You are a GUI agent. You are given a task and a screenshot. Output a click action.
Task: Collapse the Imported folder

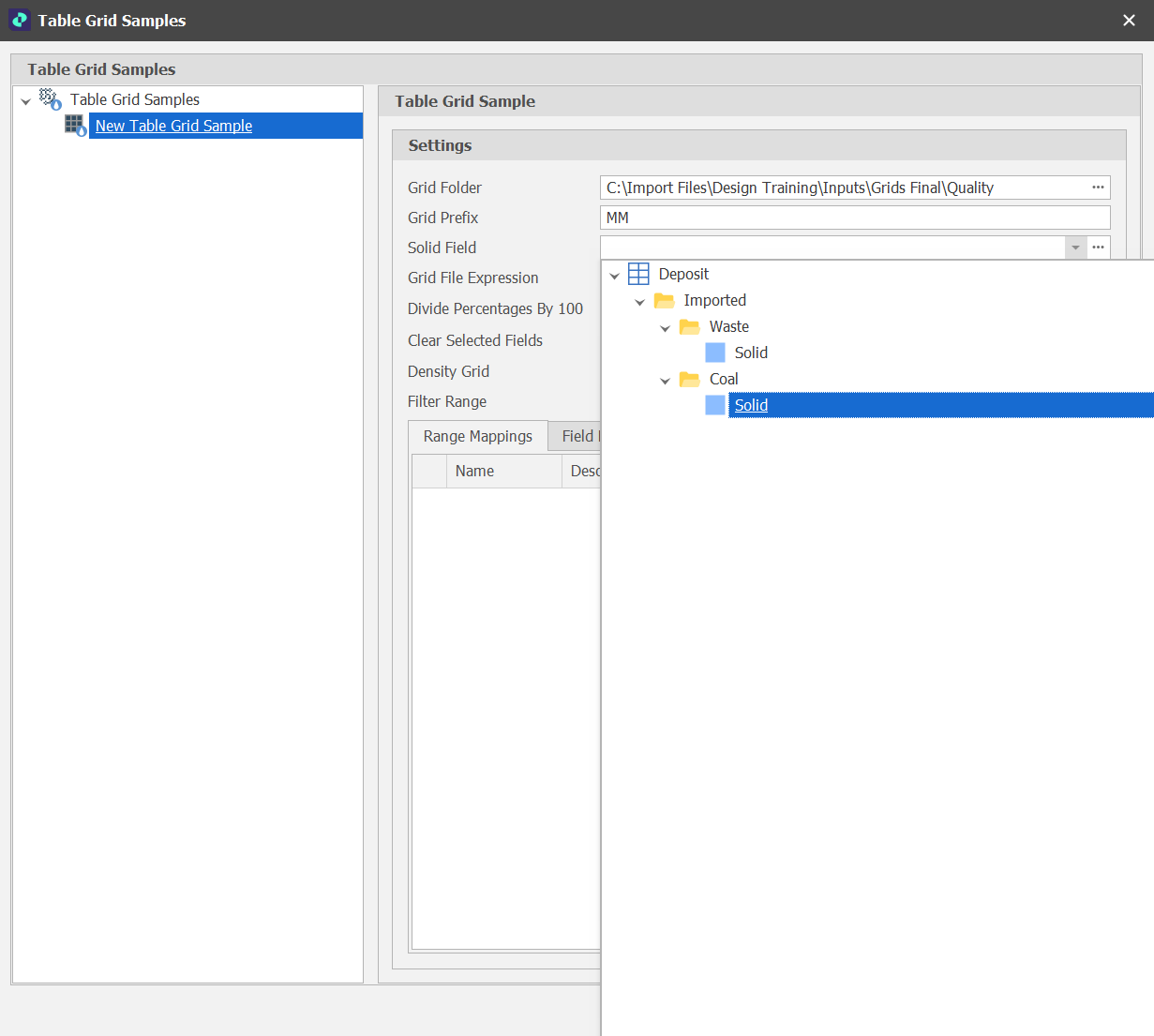640,301
